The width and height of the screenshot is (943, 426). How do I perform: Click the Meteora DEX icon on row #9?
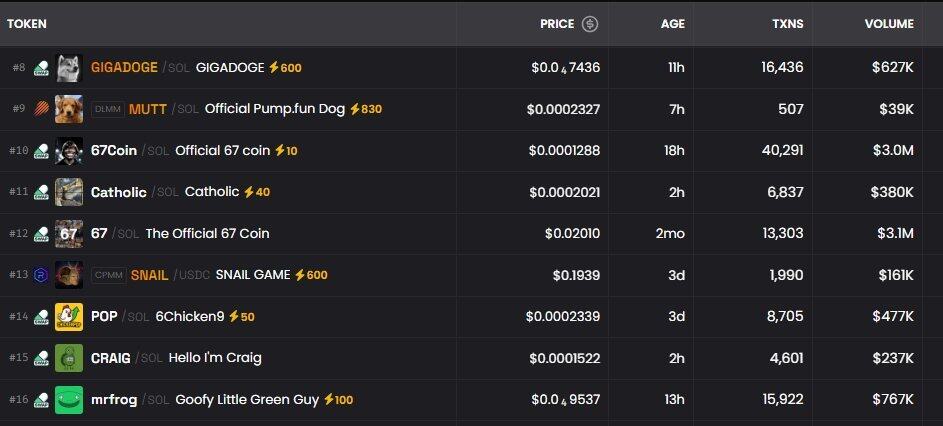tap(41, 109)
